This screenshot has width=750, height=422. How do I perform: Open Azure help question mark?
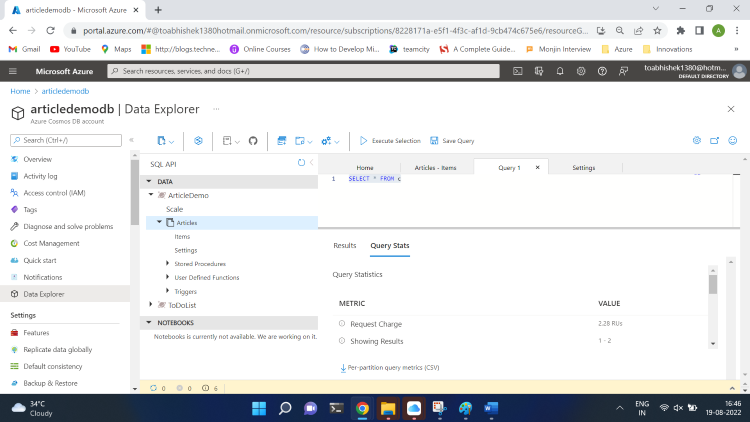(602, 71)
